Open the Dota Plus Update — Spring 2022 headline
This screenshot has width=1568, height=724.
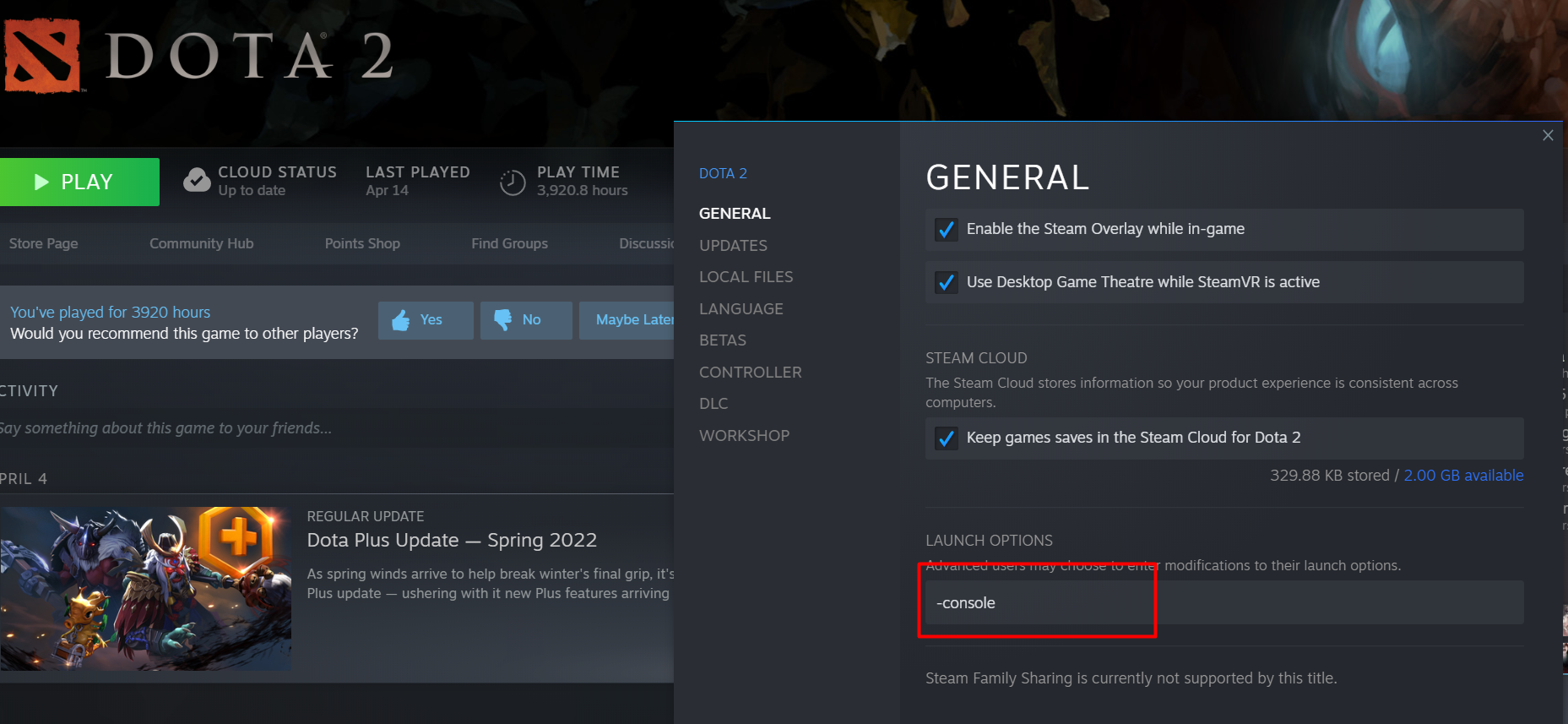point(452,541)
